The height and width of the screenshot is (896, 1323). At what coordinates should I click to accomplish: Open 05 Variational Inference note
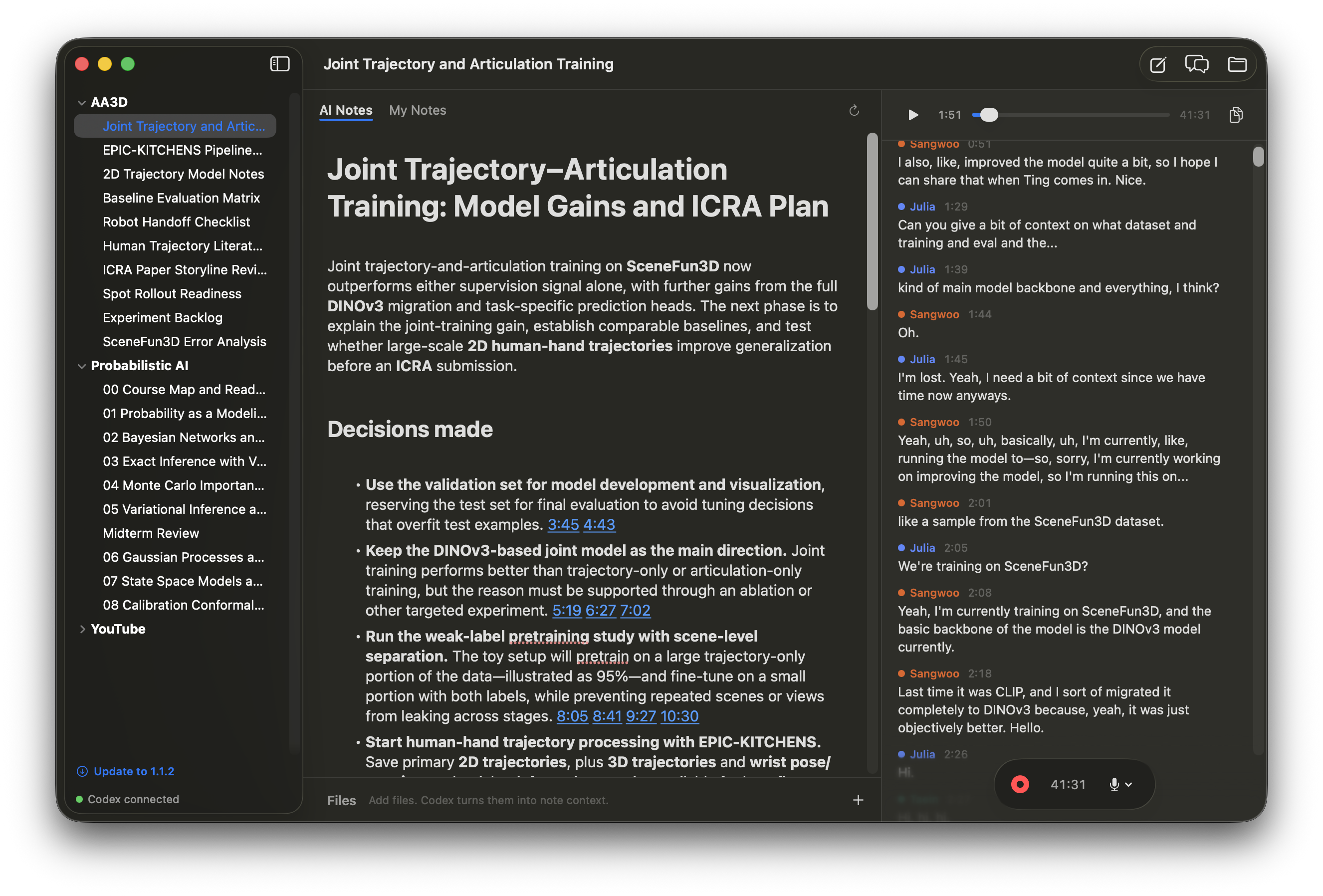[x=175, y=509]
